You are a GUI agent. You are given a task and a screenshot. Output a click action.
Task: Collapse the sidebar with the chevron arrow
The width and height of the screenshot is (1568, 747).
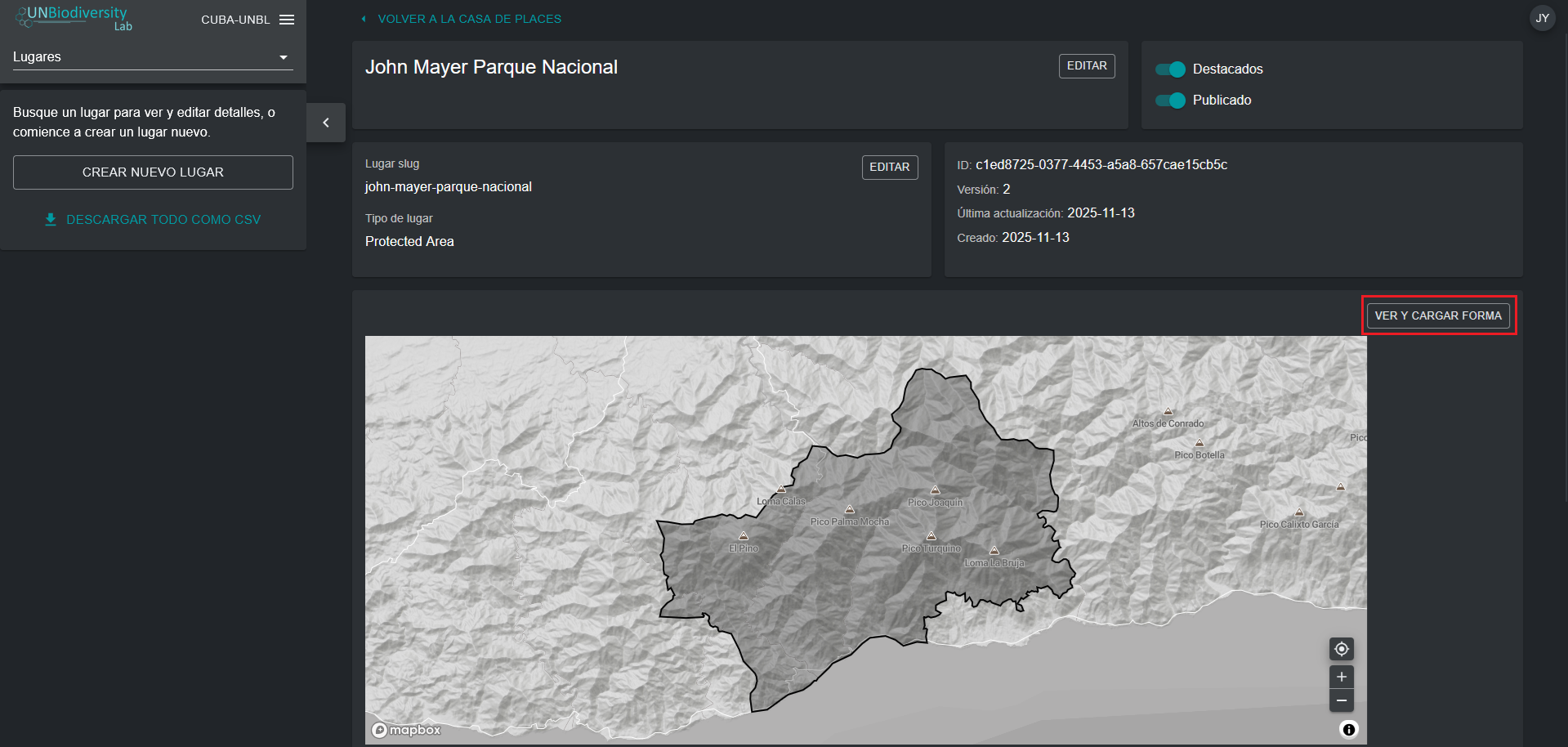pos(326,123)
